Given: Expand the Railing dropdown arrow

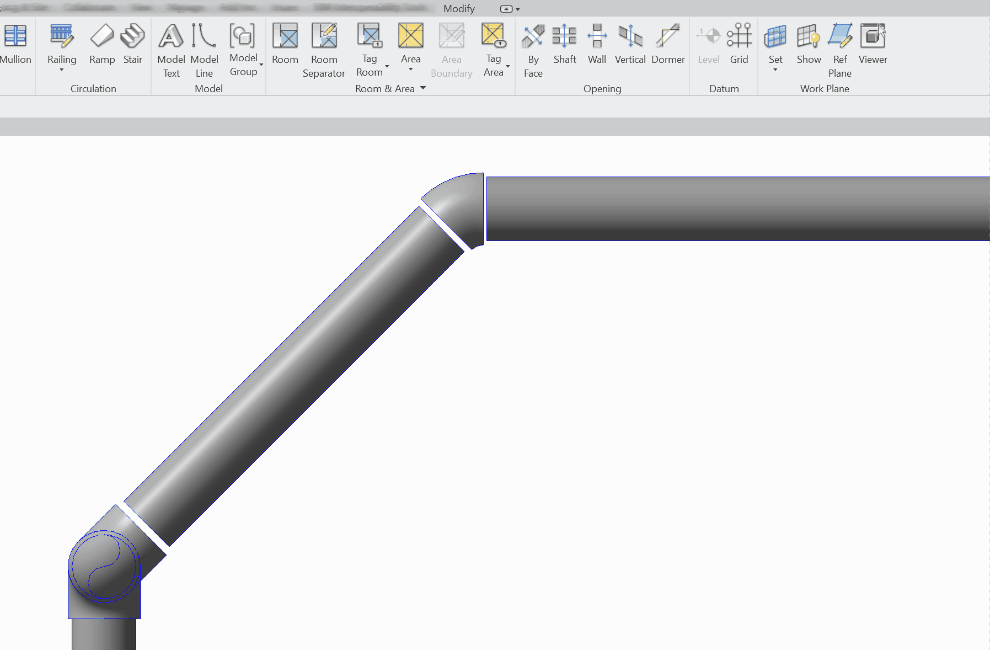Looking at the screenshot, I should [x=61, y=70].
